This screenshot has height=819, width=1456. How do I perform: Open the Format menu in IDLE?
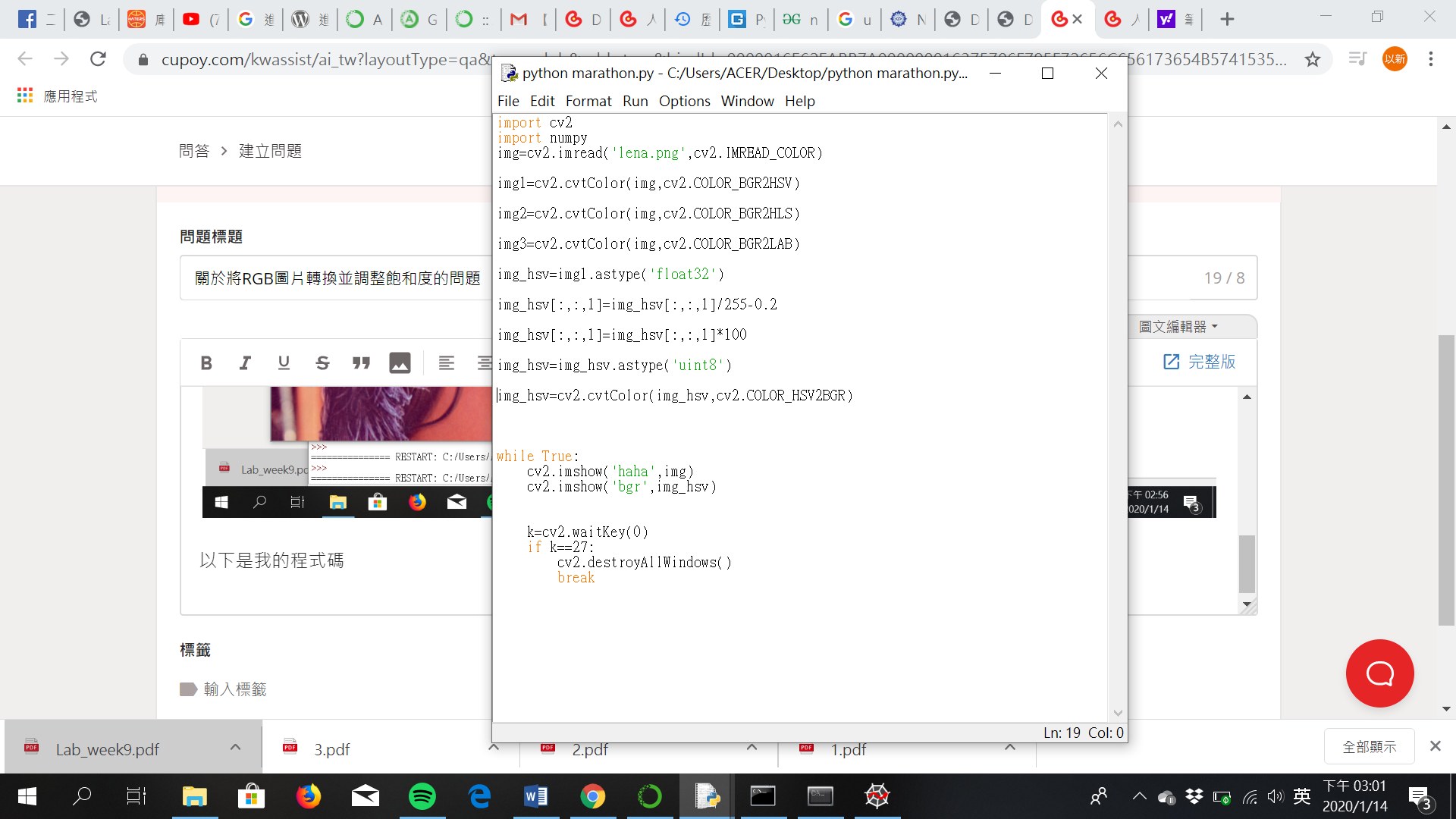(x=588, y=101)
